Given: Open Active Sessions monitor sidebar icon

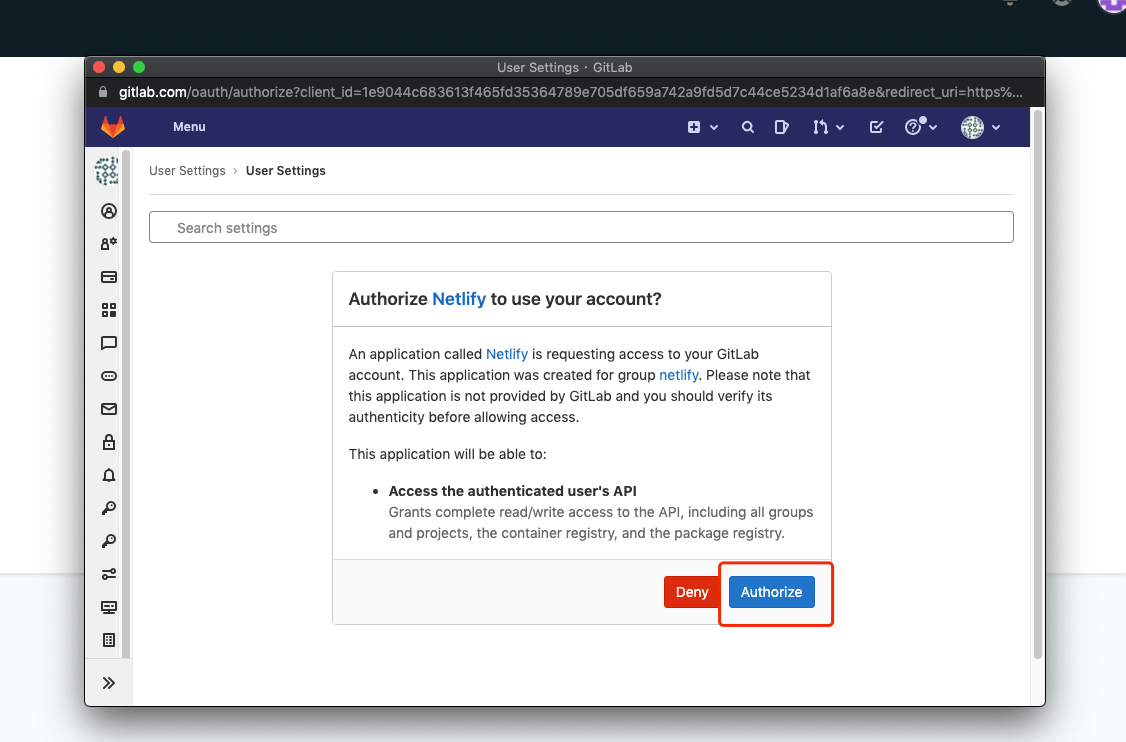Looking at the screenshot, I should [108, 608].
